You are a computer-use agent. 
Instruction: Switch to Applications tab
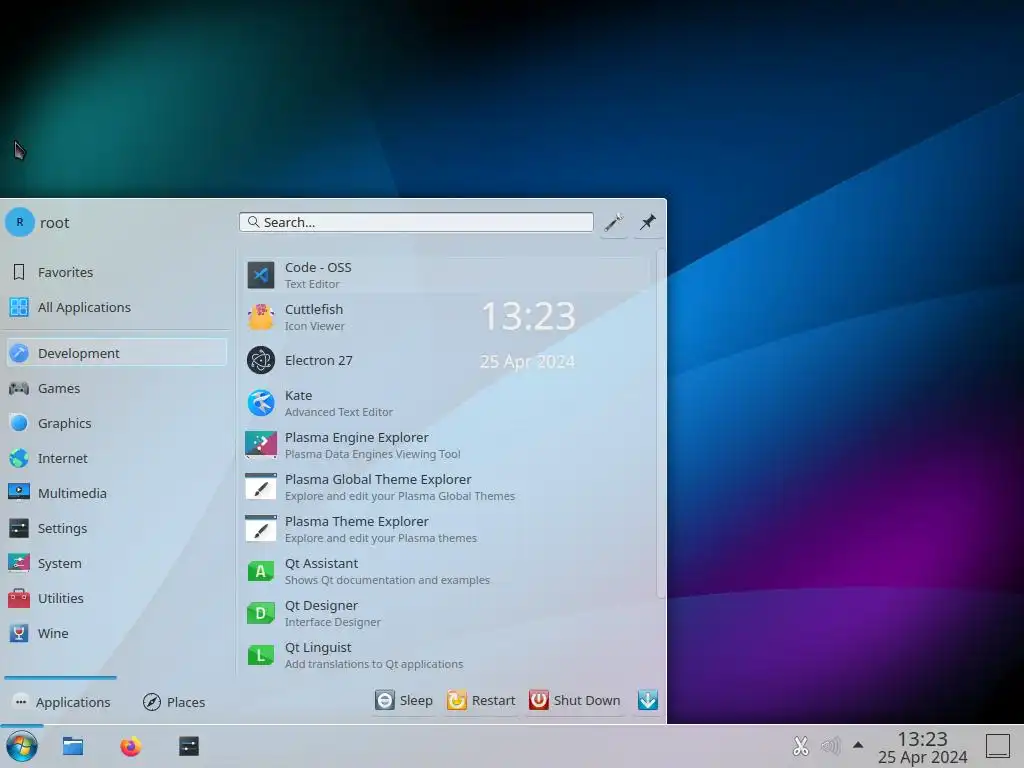(x=61, y=702)
